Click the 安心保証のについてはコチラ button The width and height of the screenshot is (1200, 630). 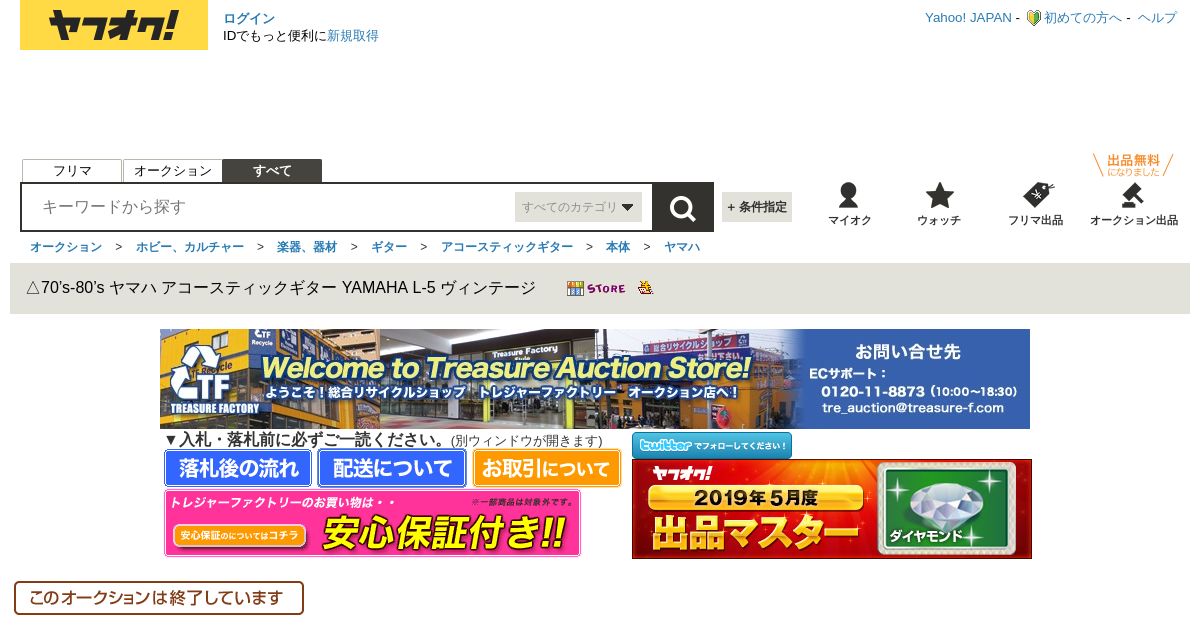[x=241, y=536]
